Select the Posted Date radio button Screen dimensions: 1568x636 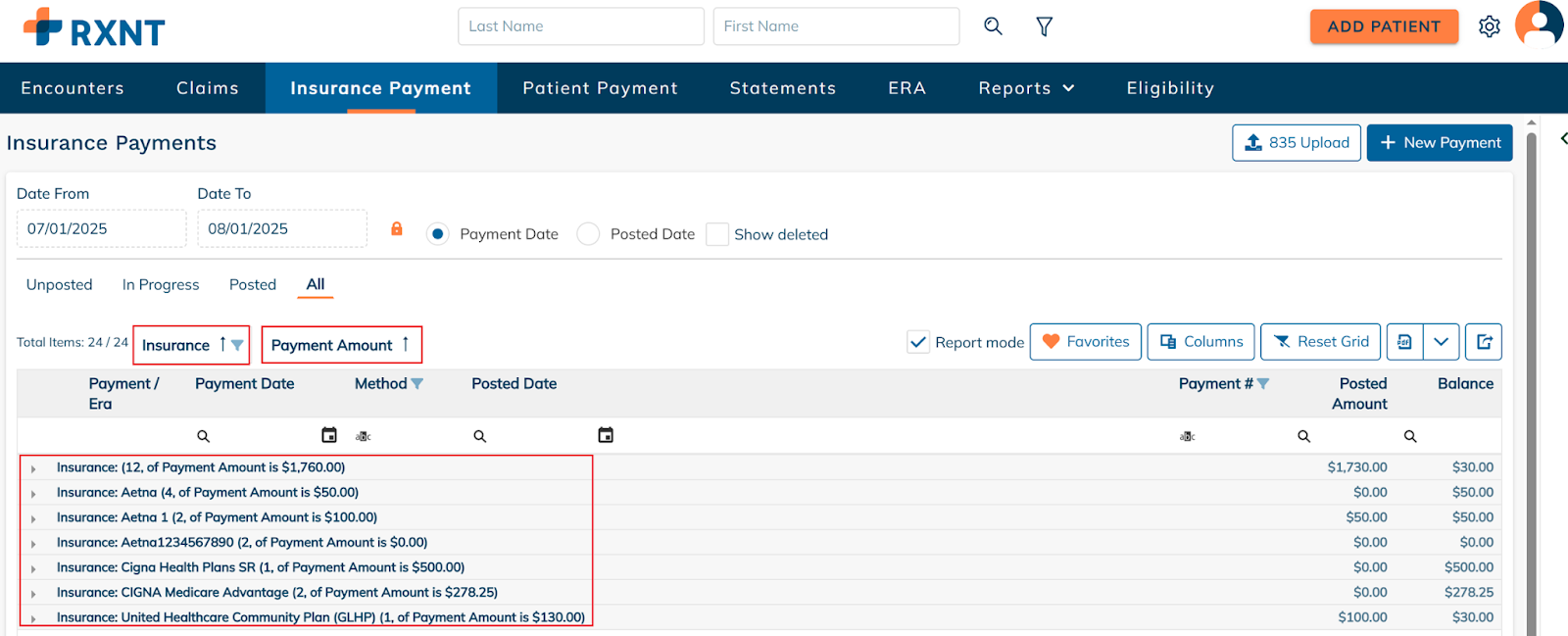[x=588, y=234]
